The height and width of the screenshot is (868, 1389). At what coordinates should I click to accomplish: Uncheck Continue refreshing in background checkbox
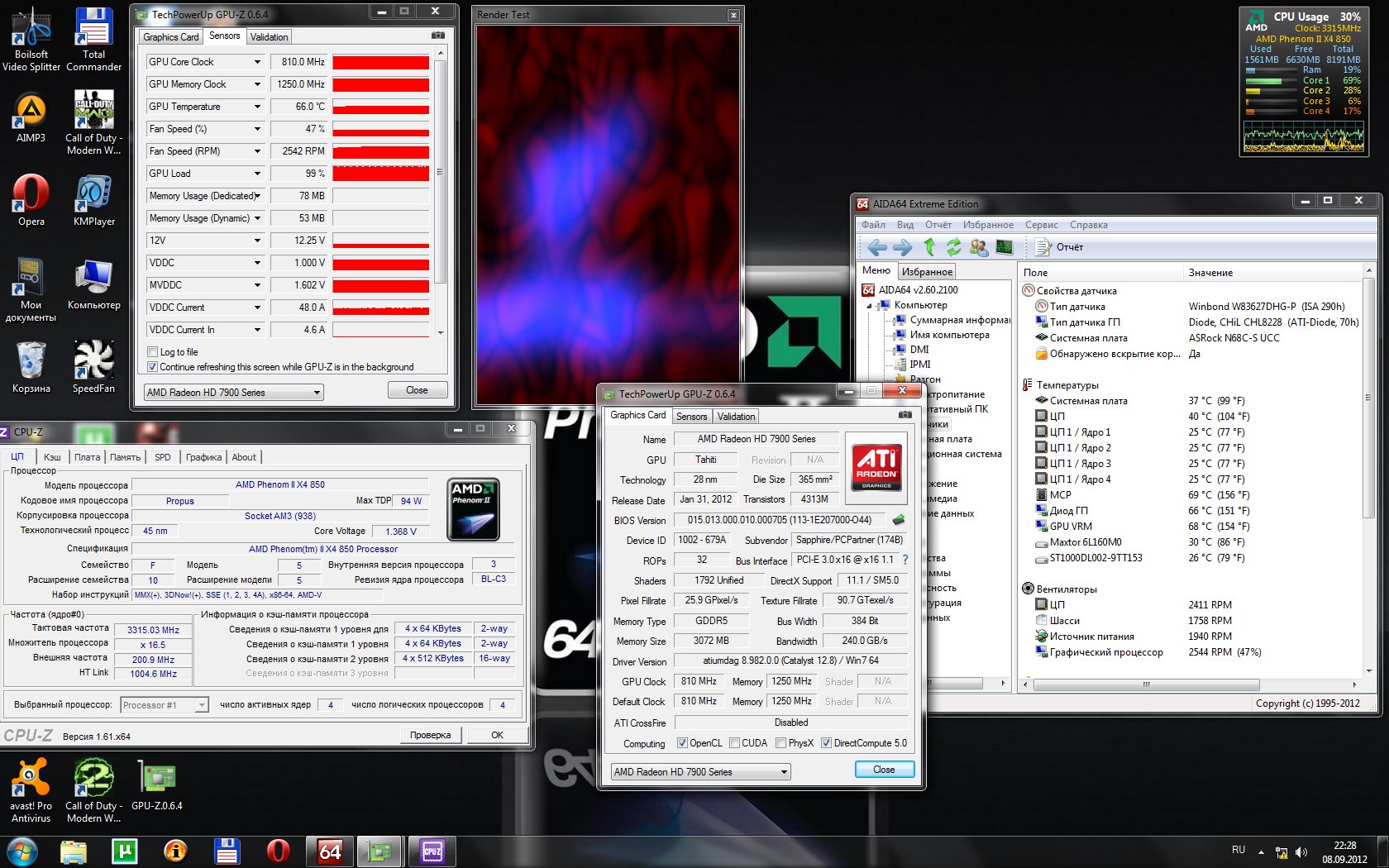coord(152,367)
